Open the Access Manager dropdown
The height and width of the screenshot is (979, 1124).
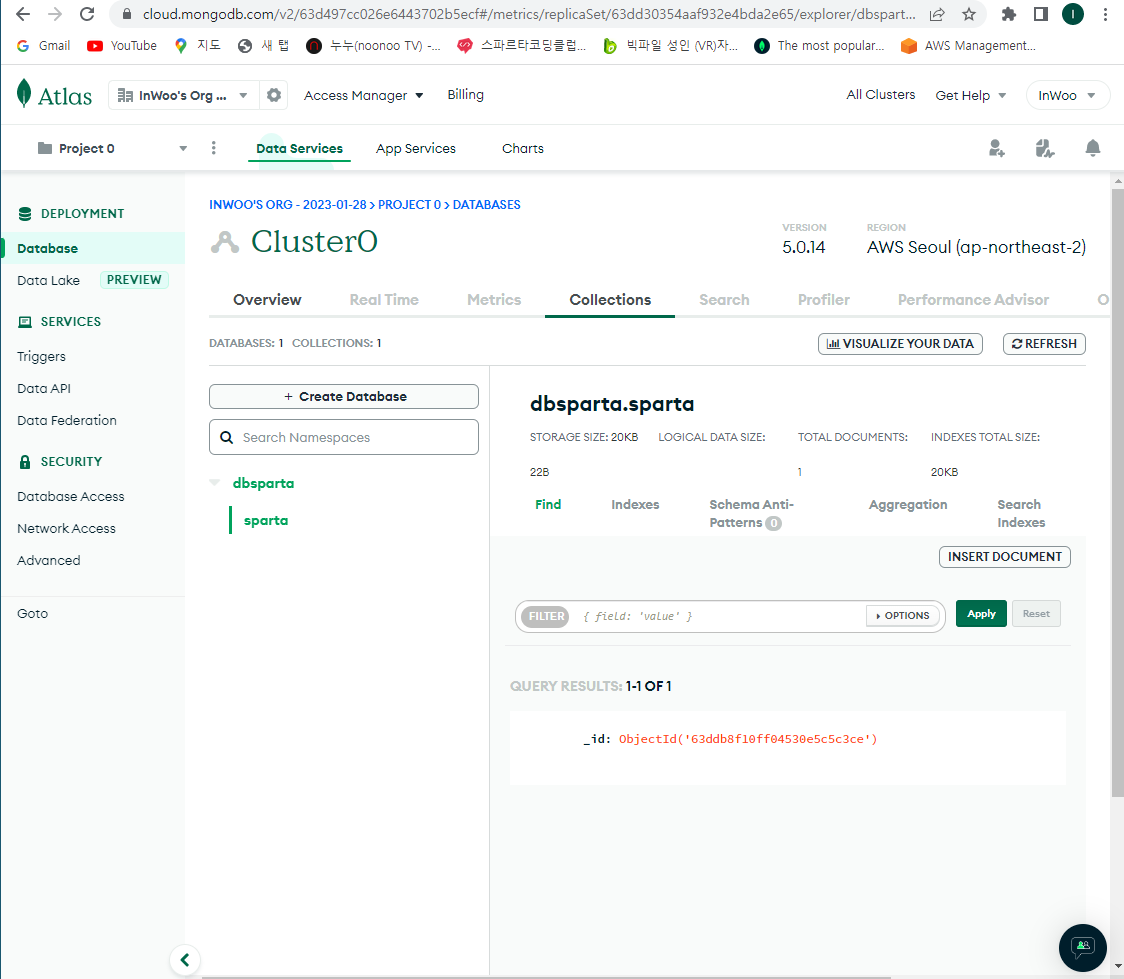click(x=363, y=95)
